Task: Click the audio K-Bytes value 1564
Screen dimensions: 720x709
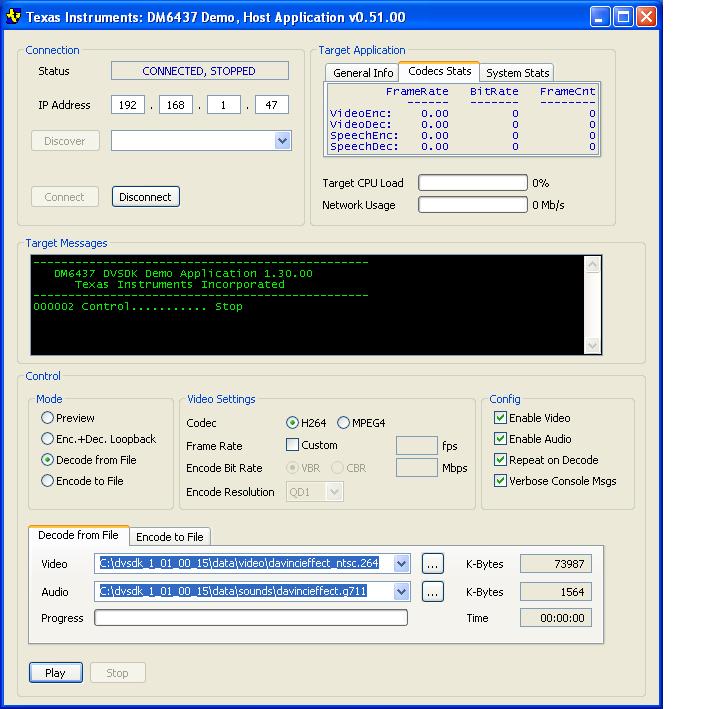Action: 556,592
